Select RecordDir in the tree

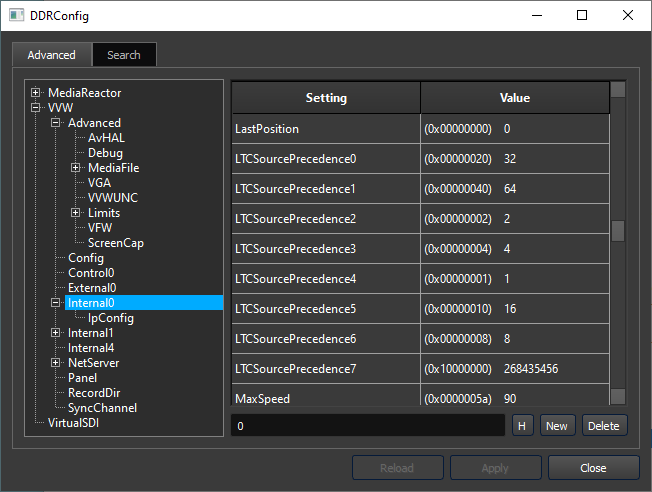pyautogui.click(x=94, y=393)
